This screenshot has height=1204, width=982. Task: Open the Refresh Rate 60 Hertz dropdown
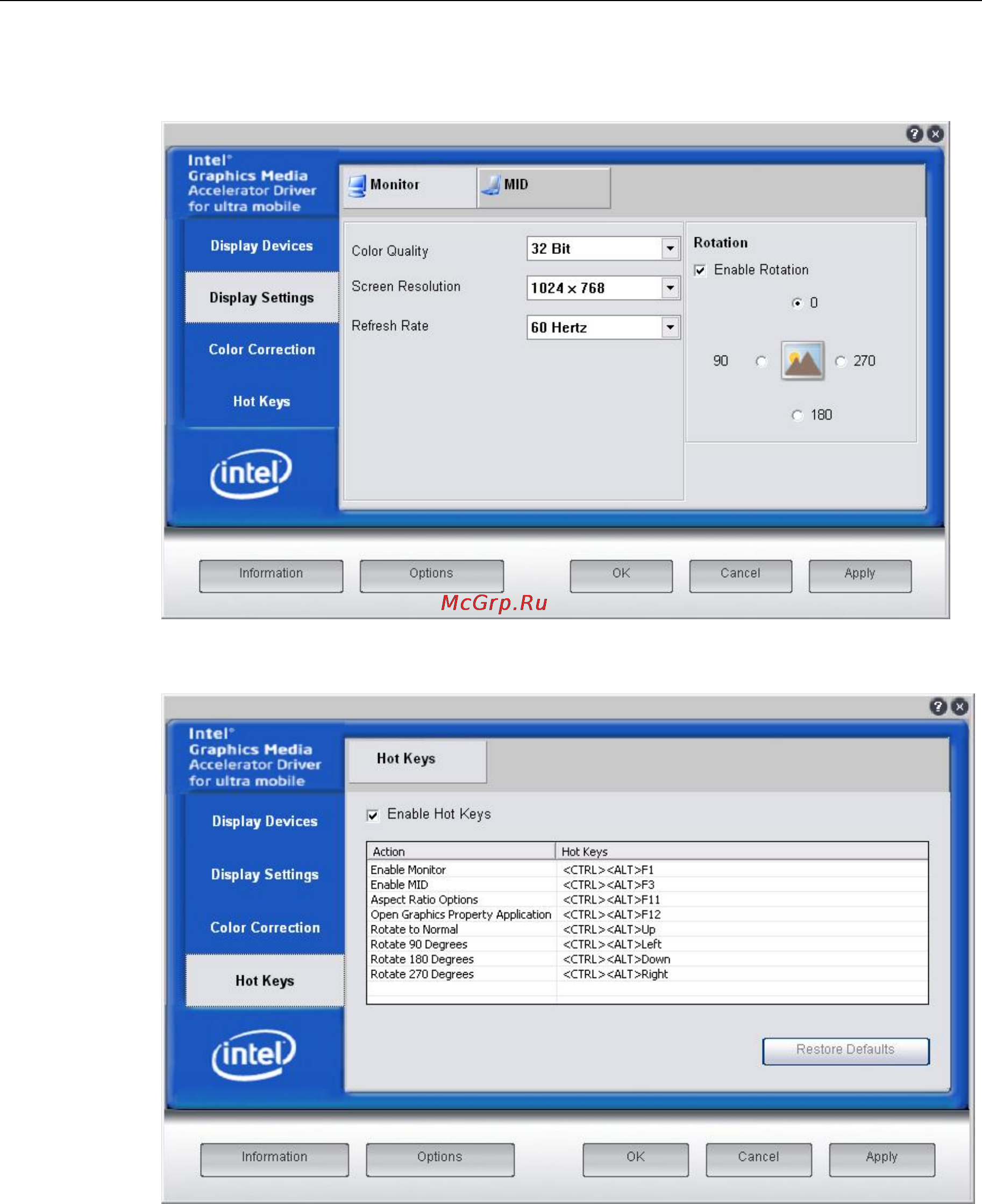pyautogui.click(x=603, y=327)
